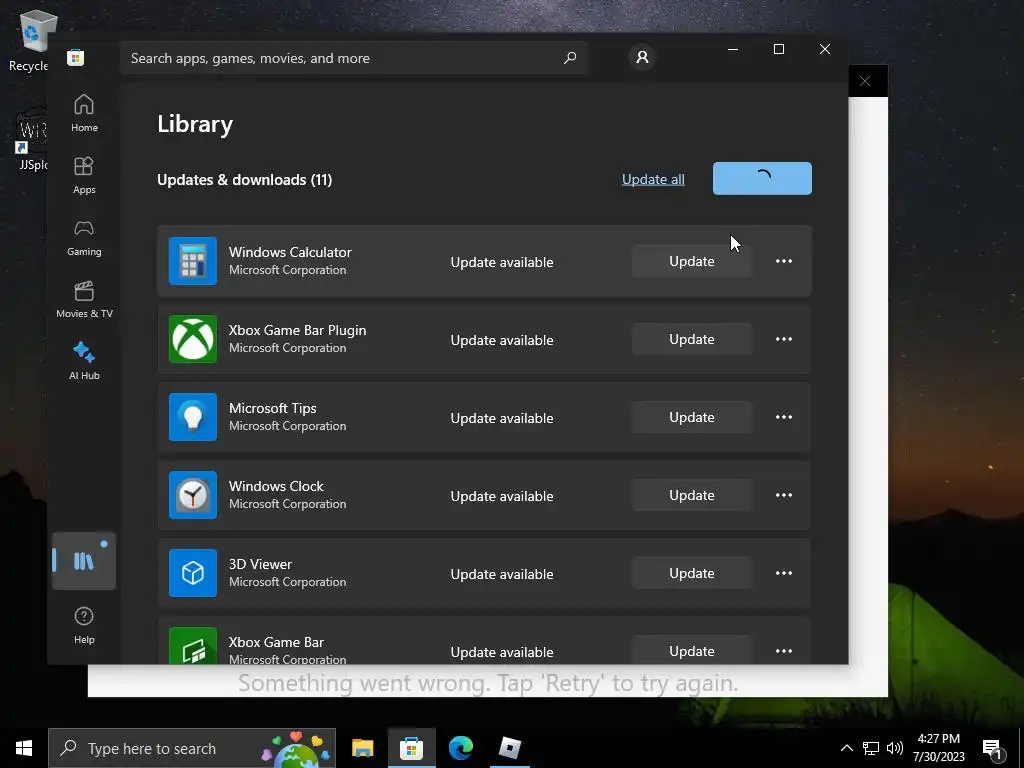Open more options for 3D Viewer

click(784, 573)
